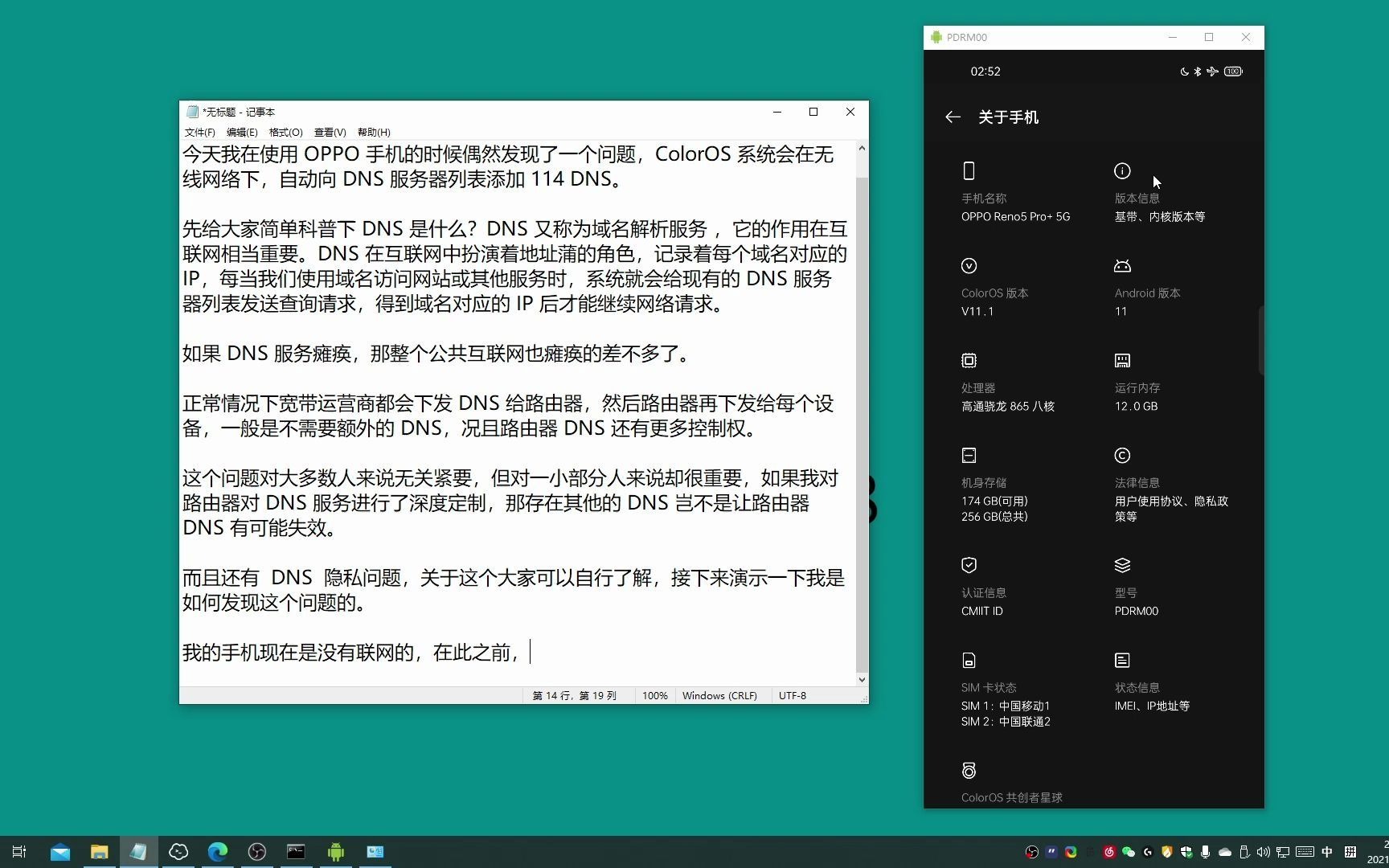
Task: Go back using the arrow beside 关于手机
Action: pos(953,117)
